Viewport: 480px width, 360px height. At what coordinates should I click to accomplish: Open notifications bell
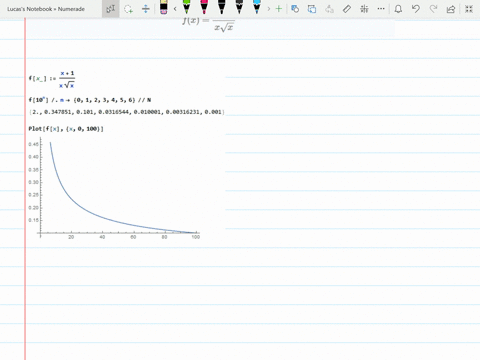[x=398, y=9]
